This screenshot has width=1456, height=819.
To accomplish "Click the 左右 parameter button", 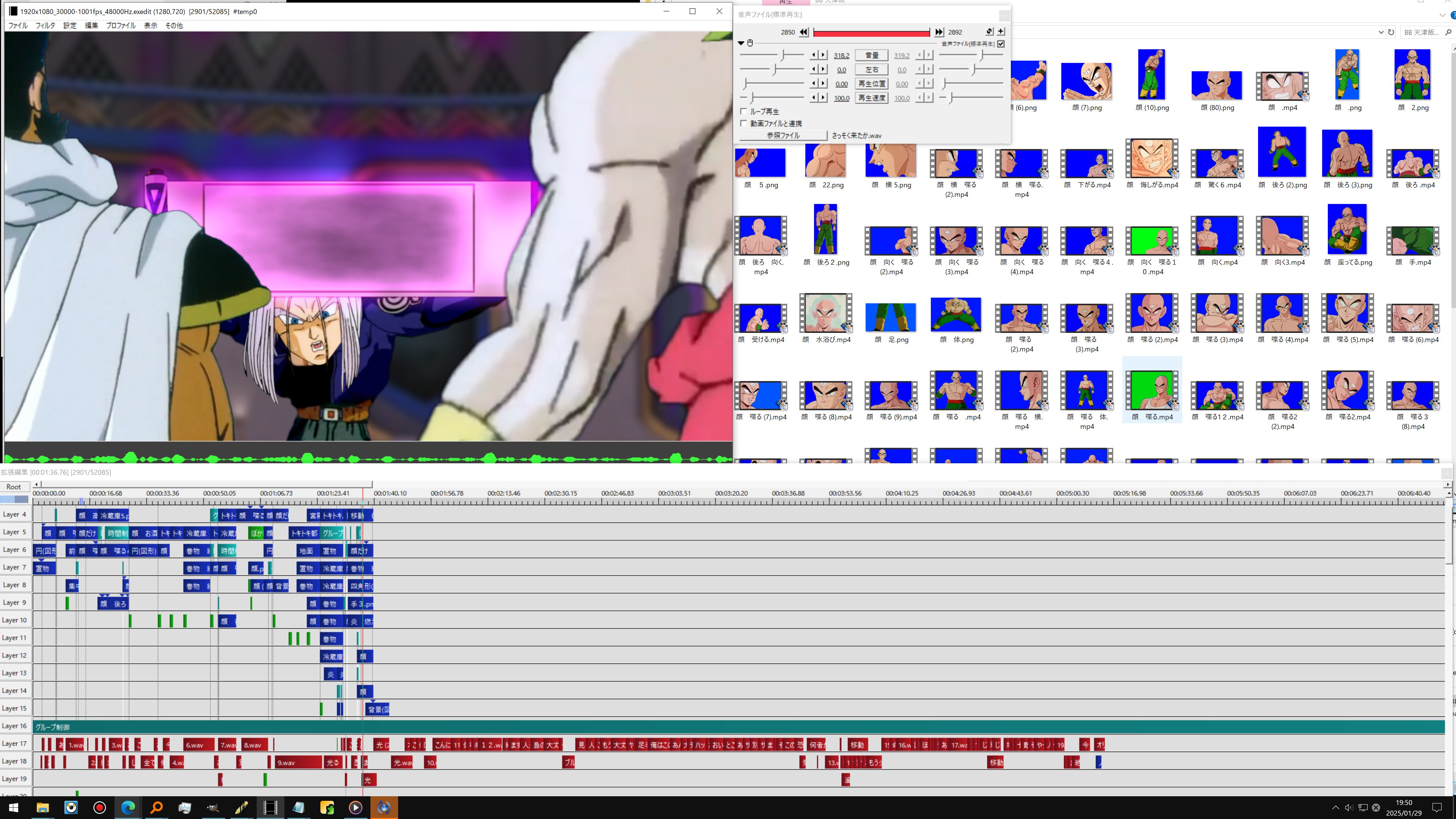I will coord(872,69).
